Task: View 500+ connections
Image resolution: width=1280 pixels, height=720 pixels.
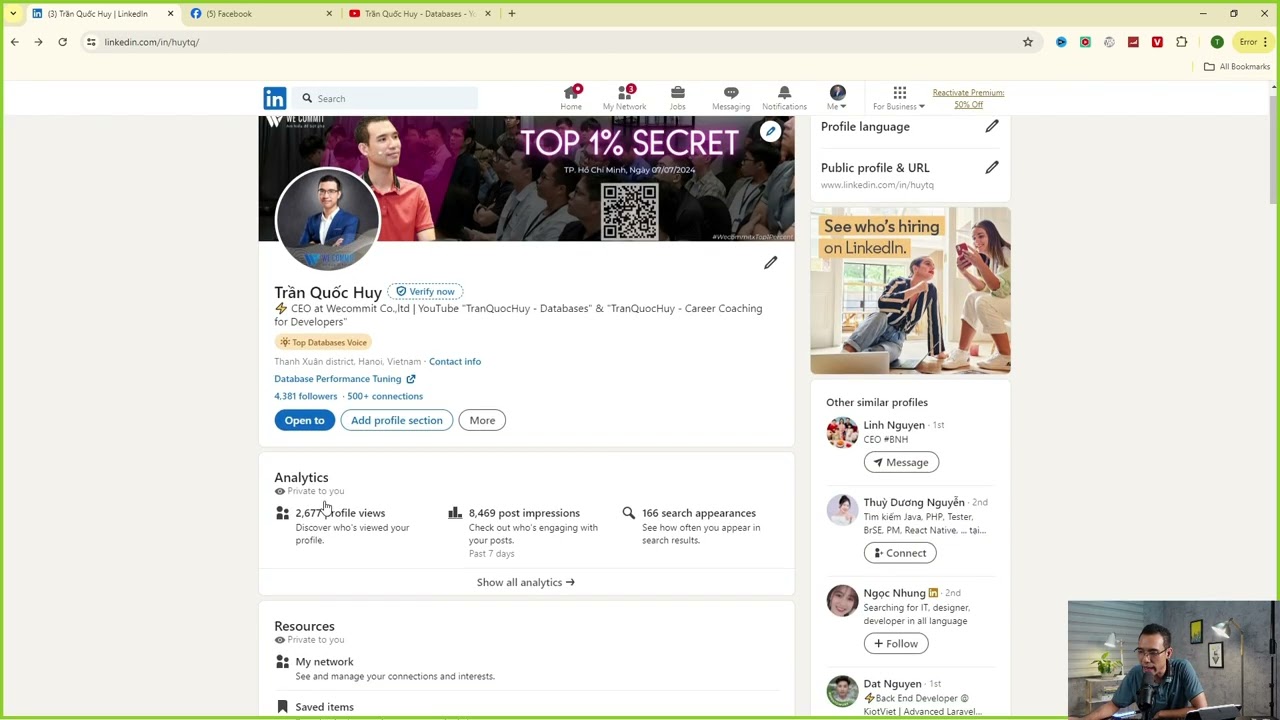Action: tap(385, 396)
